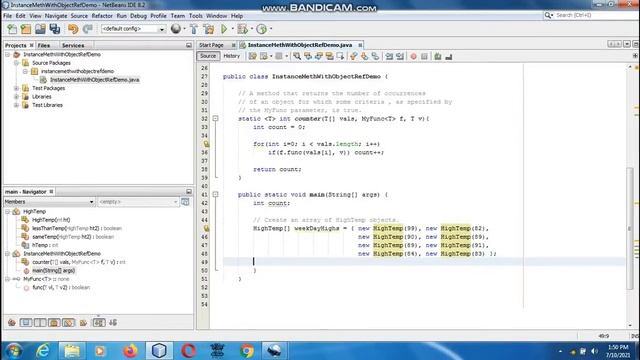Open the Debug menu
Image resolution: width=640 pixels, height=360 pixels.
click(138, 16)
